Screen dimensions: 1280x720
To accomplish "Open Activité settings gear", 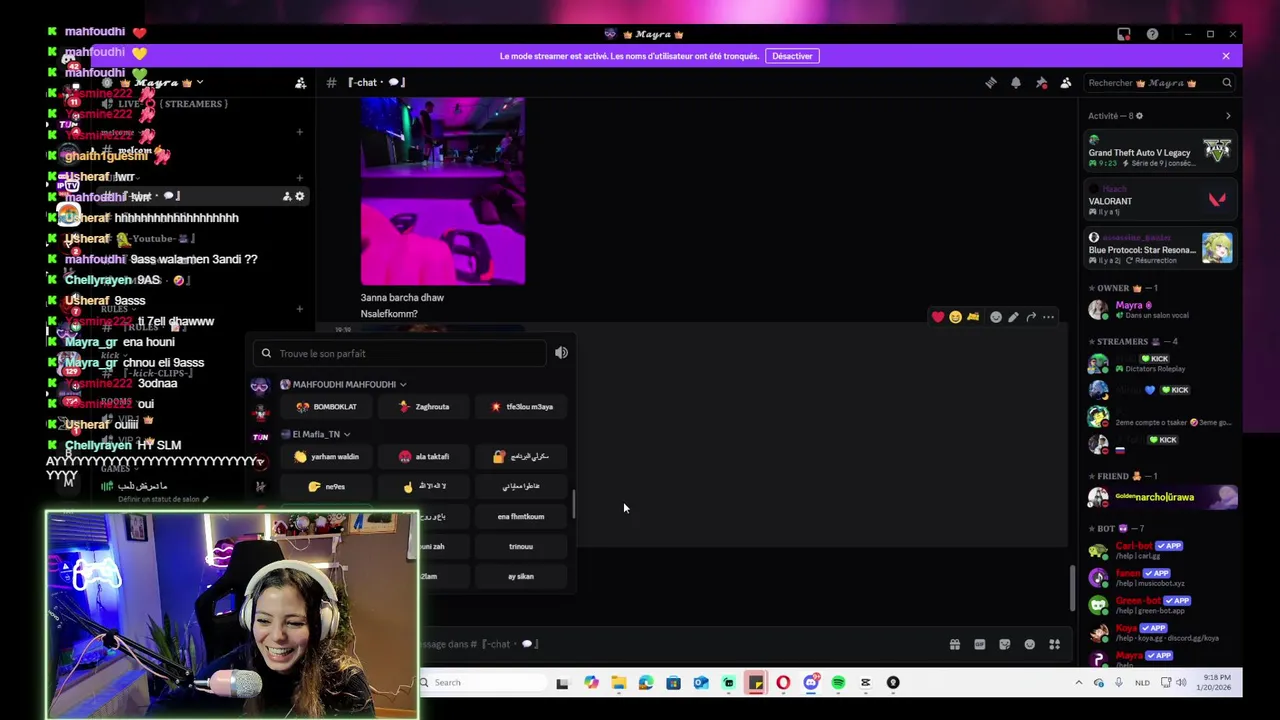I will [x=1139, y=116].
